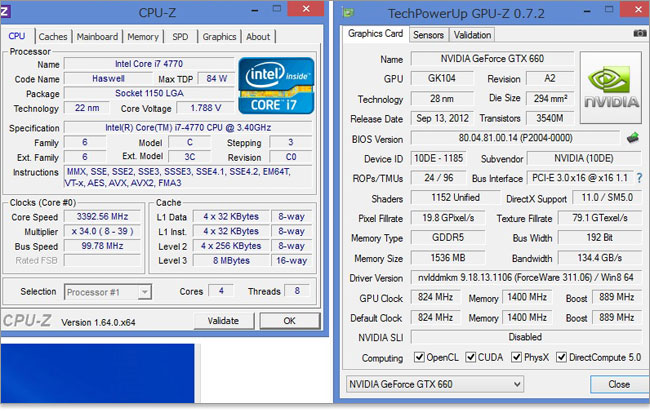Toggle the PhysX checkbox
Viewport: 650px width, 411px height.
(x=517, y=357)
